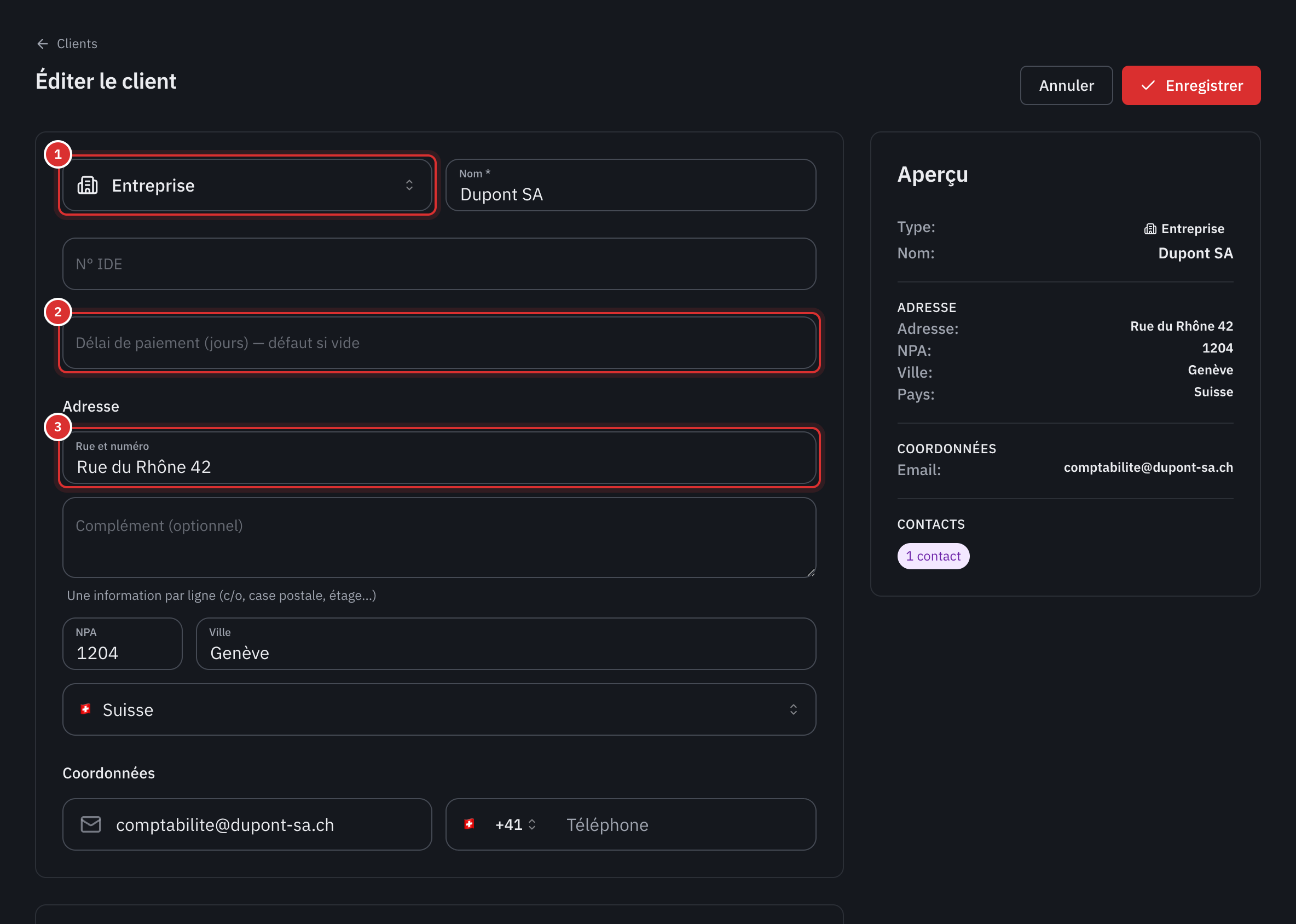Edit the Ville field showing Genève
This screenshot has width=1296, height=924.
point(506,644)
